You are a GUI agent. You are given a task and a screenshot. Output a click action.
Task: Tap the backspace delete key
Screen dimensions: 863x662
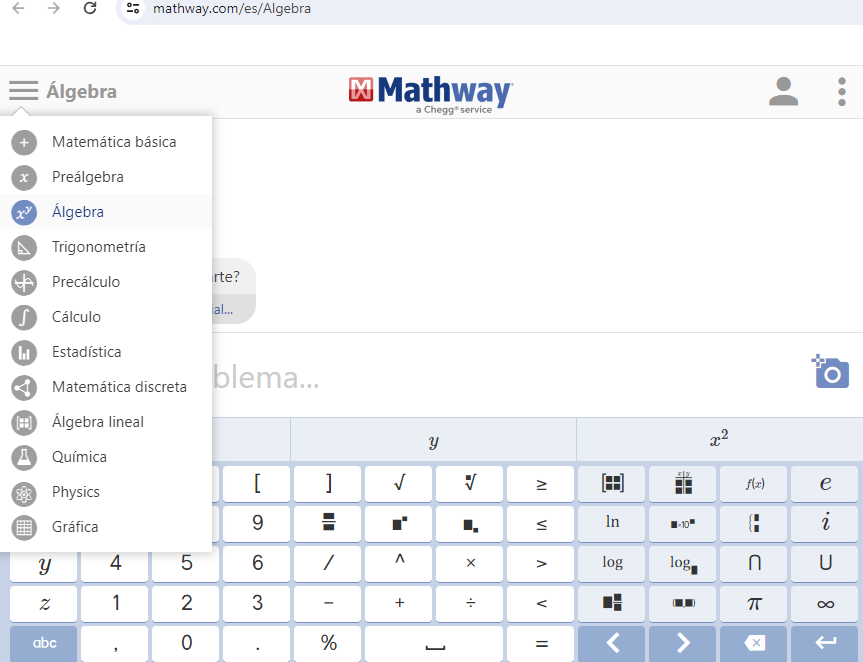(755, 643)
